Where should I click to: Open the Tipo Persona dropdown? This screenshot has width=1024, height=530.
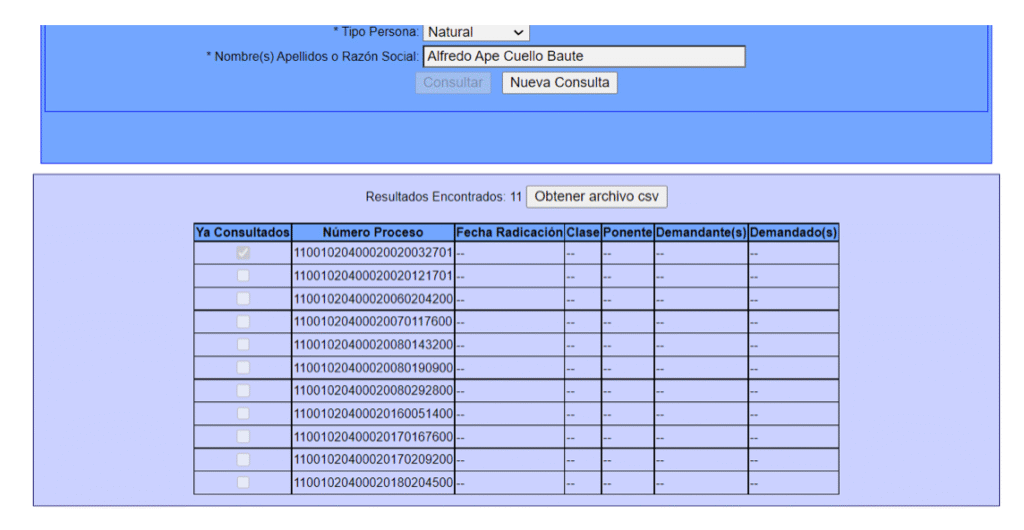pyautogui.click(x=476, y=32)
